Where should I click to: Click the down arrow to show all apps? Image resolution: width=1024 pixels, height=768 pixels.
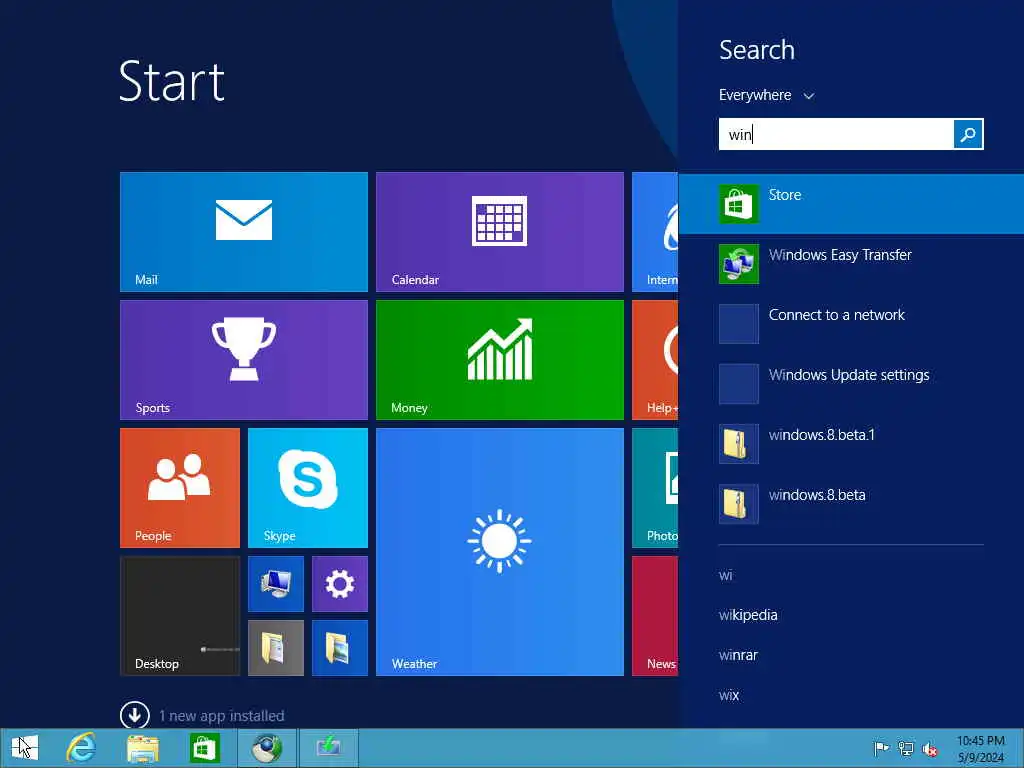(135, 715)
